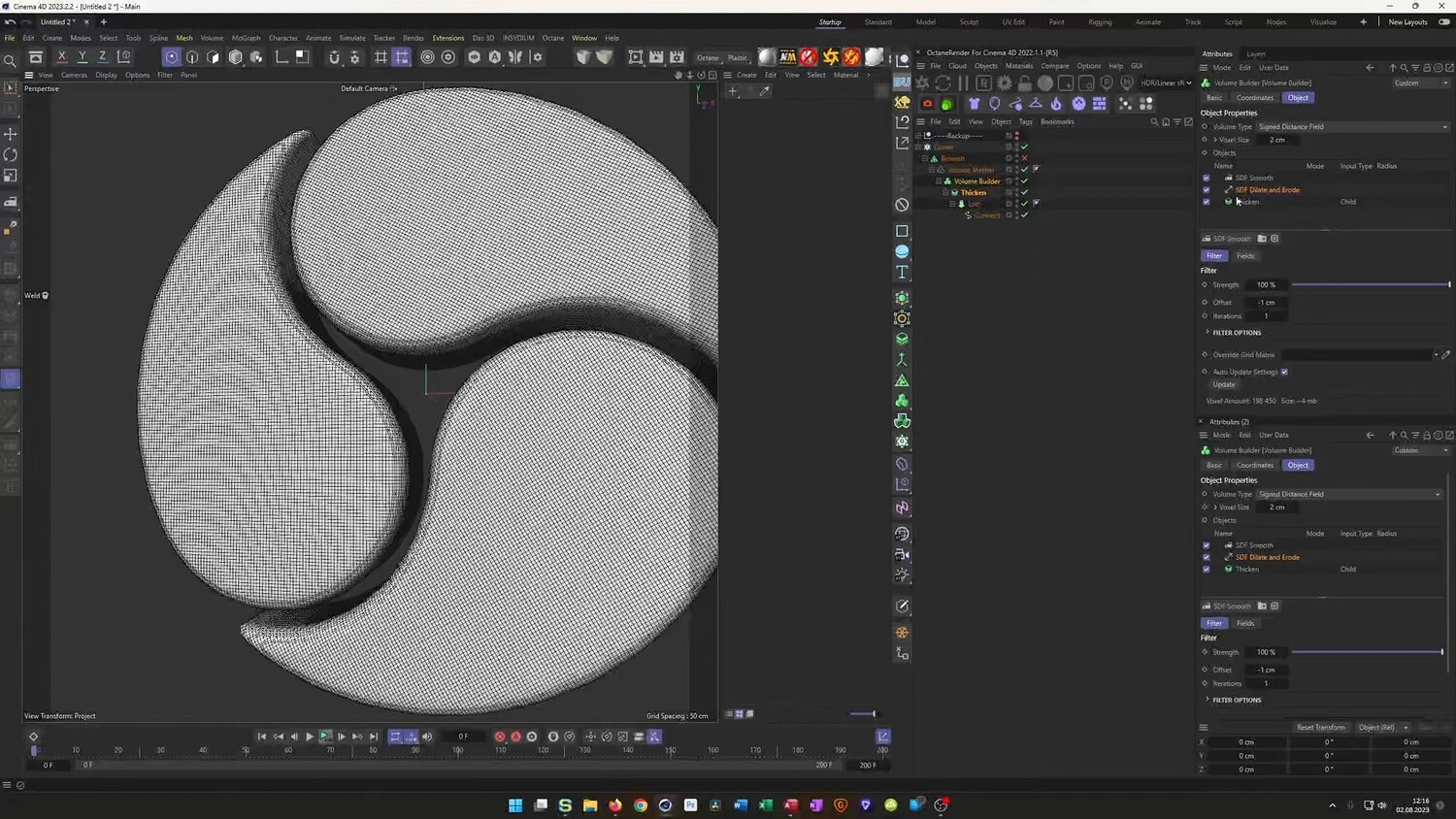
Task: Click the Text spline T icon
Action: tap(902, 273)
